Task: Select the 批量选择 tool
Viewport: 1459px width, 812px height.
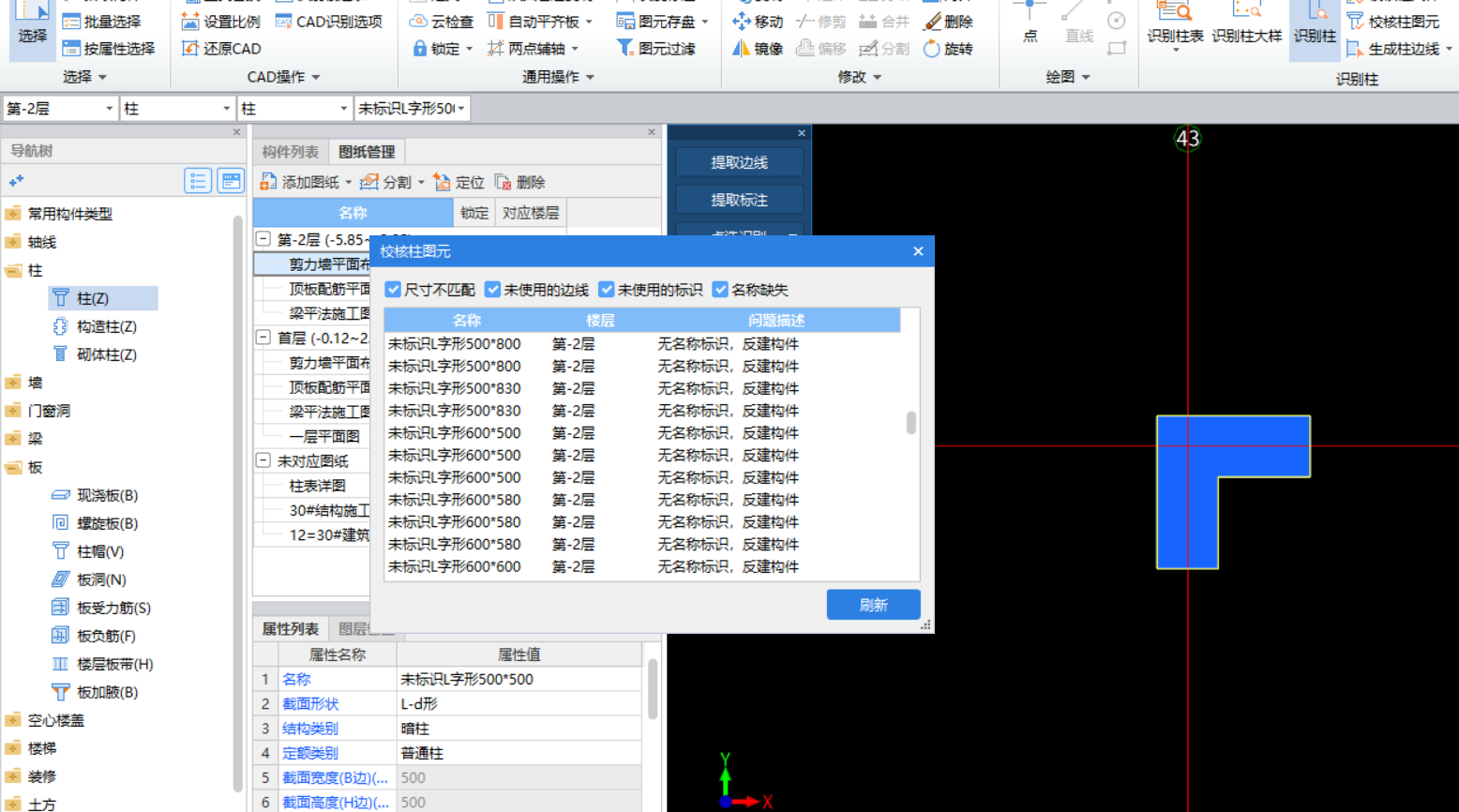Action: pos(101,21)
